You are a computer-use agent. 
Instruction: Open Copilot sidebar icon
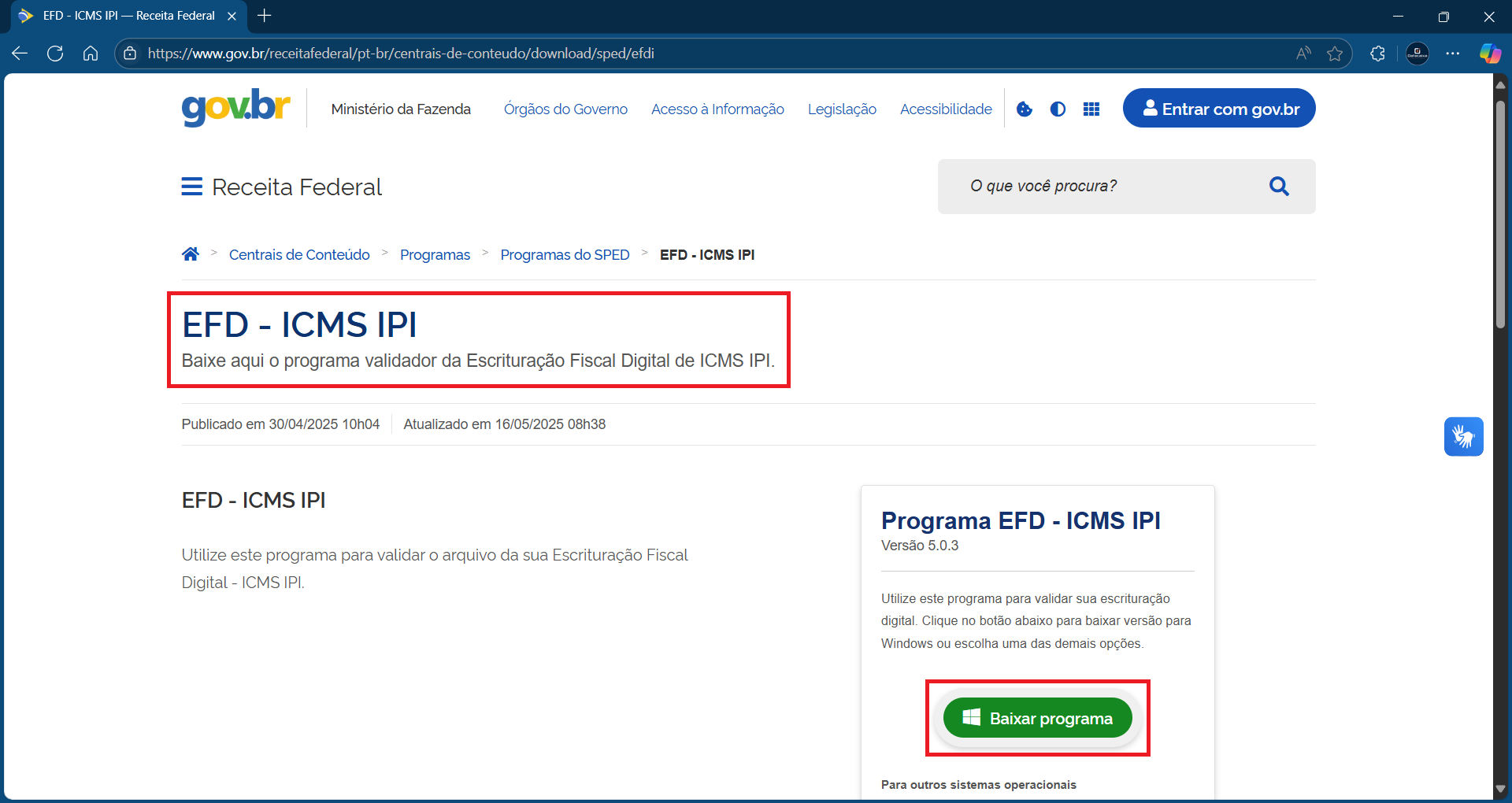coord(1490,54)
